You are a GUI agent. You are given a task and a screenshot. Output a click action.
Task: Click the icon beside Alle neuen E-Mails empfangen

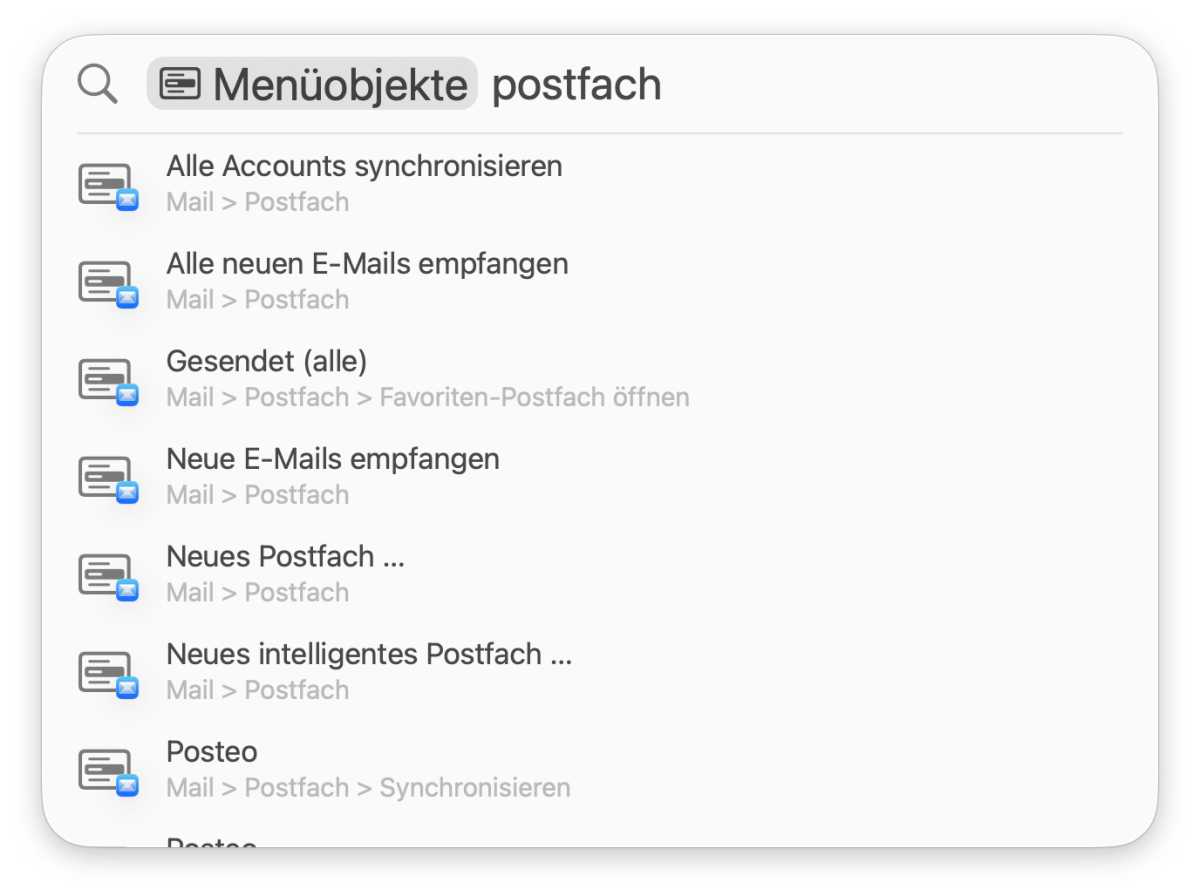108,279
